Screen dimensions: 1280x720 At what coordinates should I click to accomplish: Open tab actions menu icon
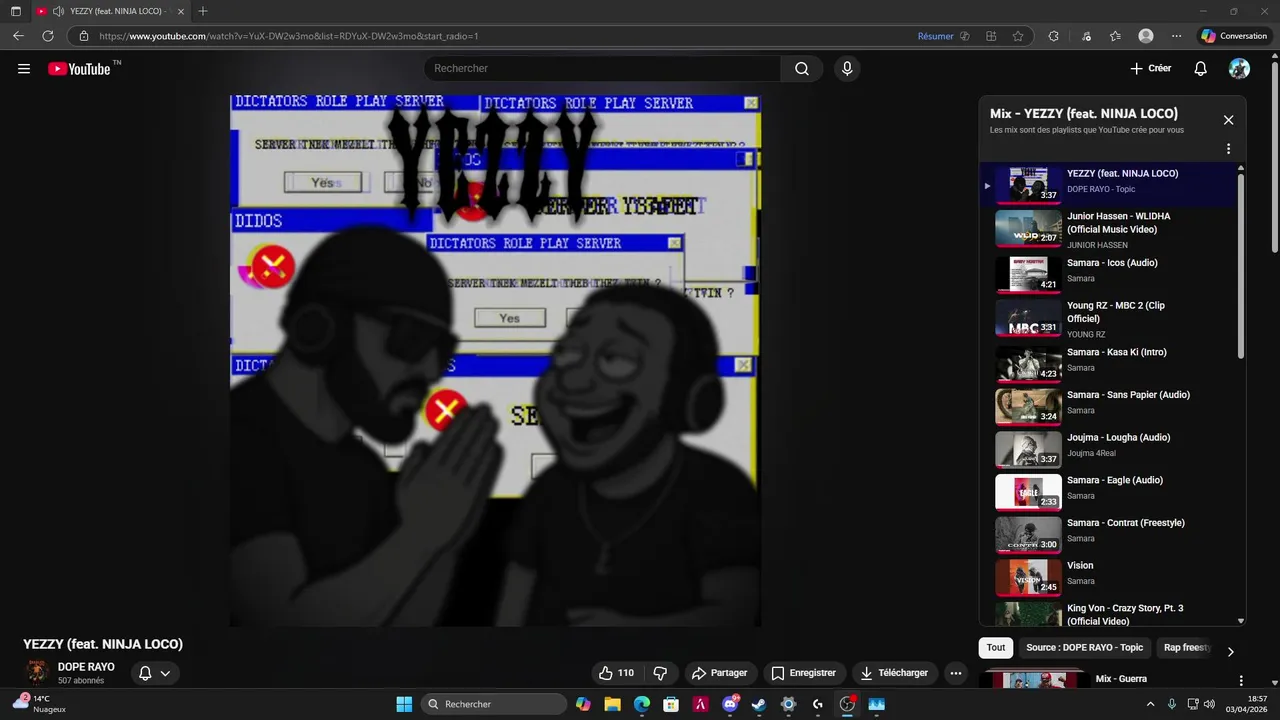16,11
